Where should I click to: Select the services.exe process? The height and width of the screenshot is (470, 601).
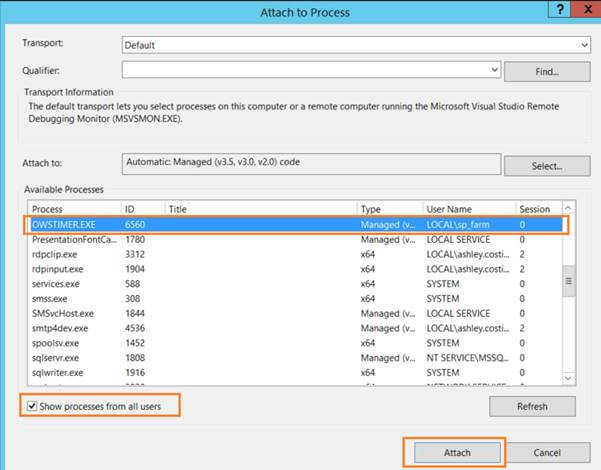(x=295, y=284)
